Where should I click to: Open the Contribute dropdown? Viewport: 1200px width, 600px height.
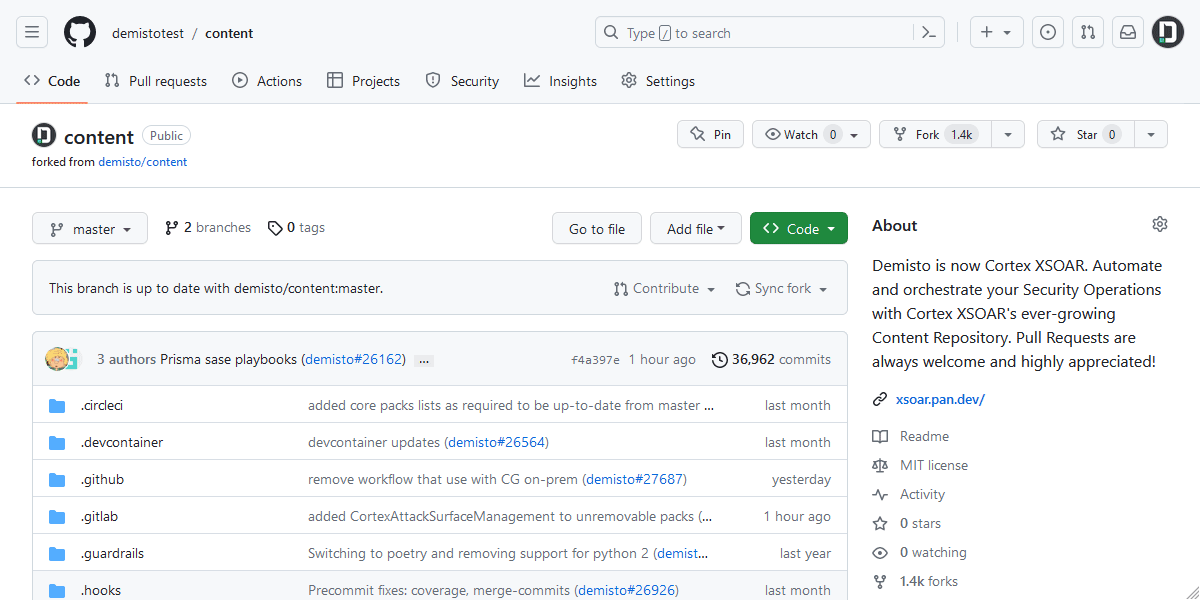(x=665, y=288)
